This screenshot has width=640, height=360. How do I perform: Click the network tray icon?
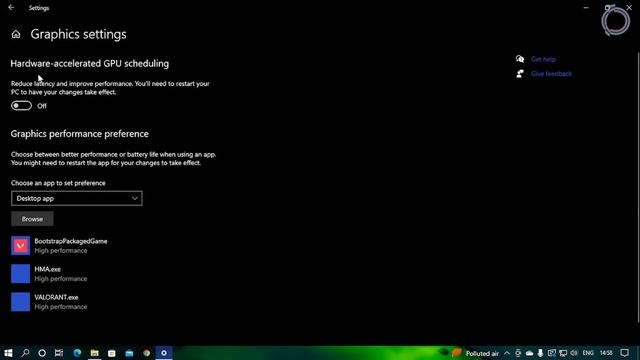pyautogui.click(x=563, y=353)
